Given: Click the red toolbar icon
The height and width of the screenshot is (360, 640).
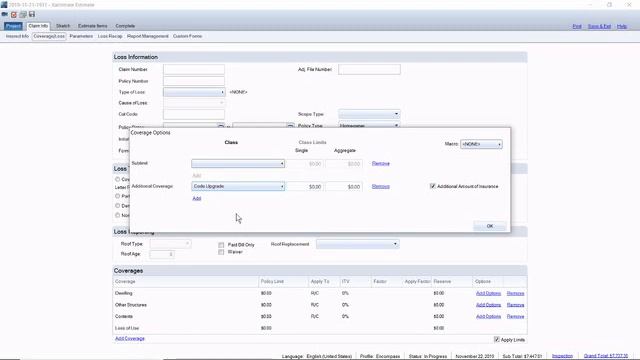Looking at the screenshot, I should tap(14, 15).
